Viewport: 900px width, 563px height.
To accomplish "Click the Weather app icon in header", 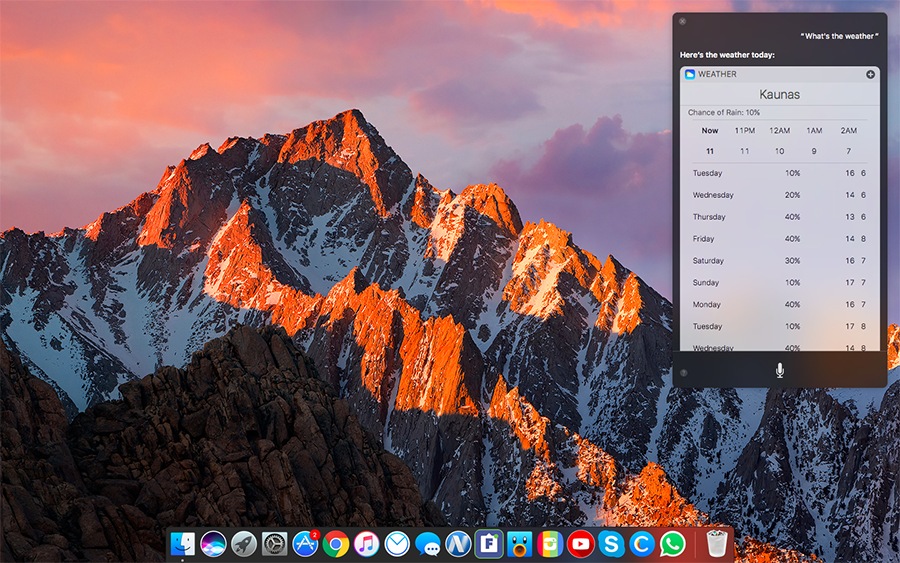I will (690, 74).
